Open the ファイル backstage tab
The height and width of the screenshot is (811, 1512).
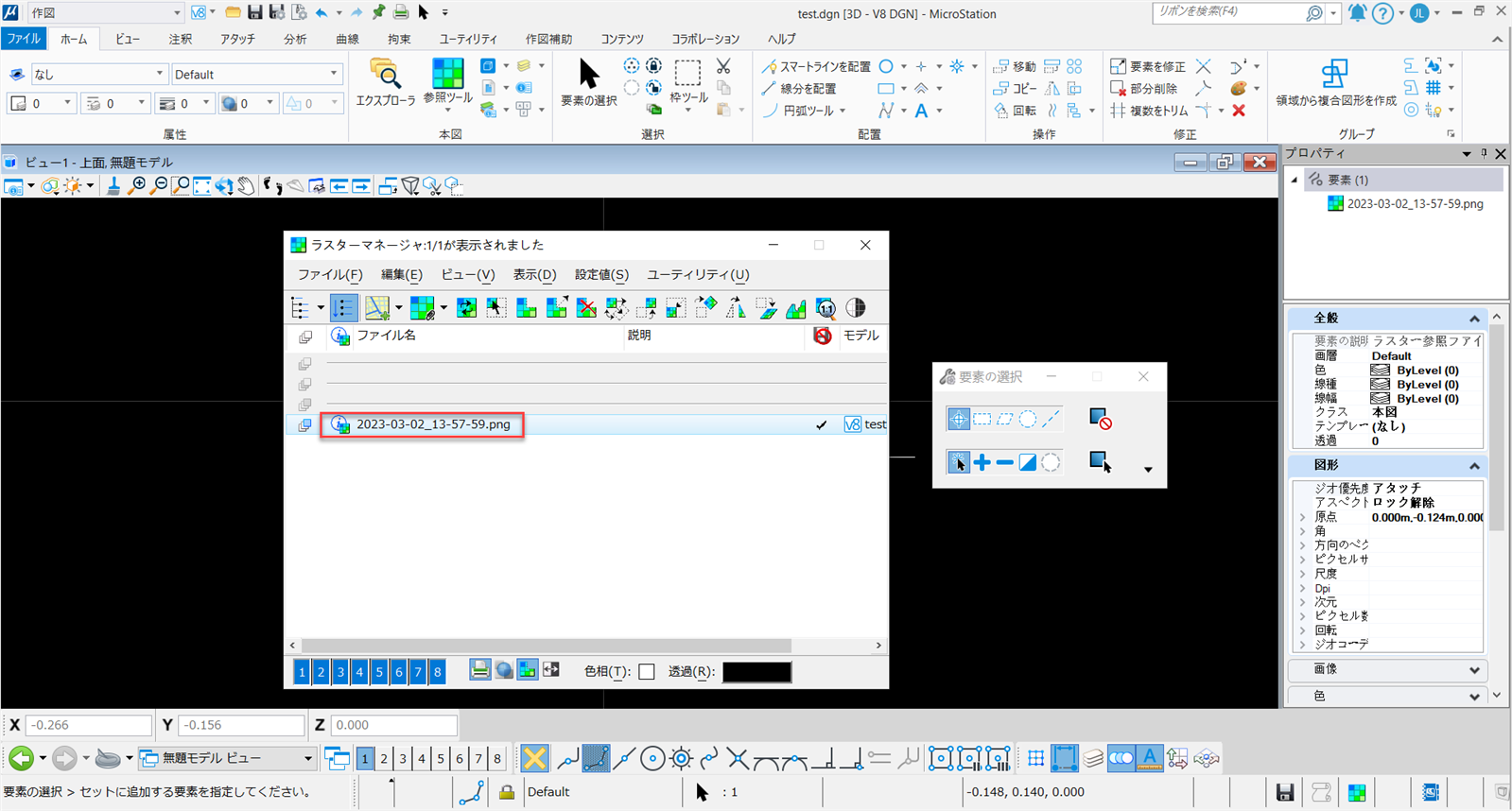point(24,39)
